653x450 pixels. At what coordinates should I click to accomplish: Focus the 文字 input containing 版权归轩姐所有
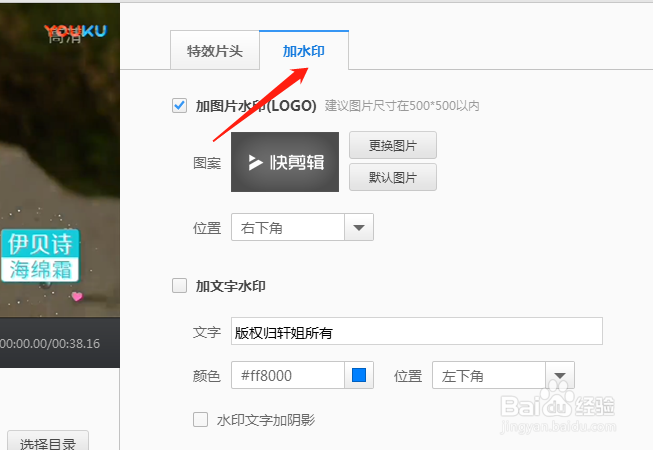pyautogui.click(x=417, y=331)
